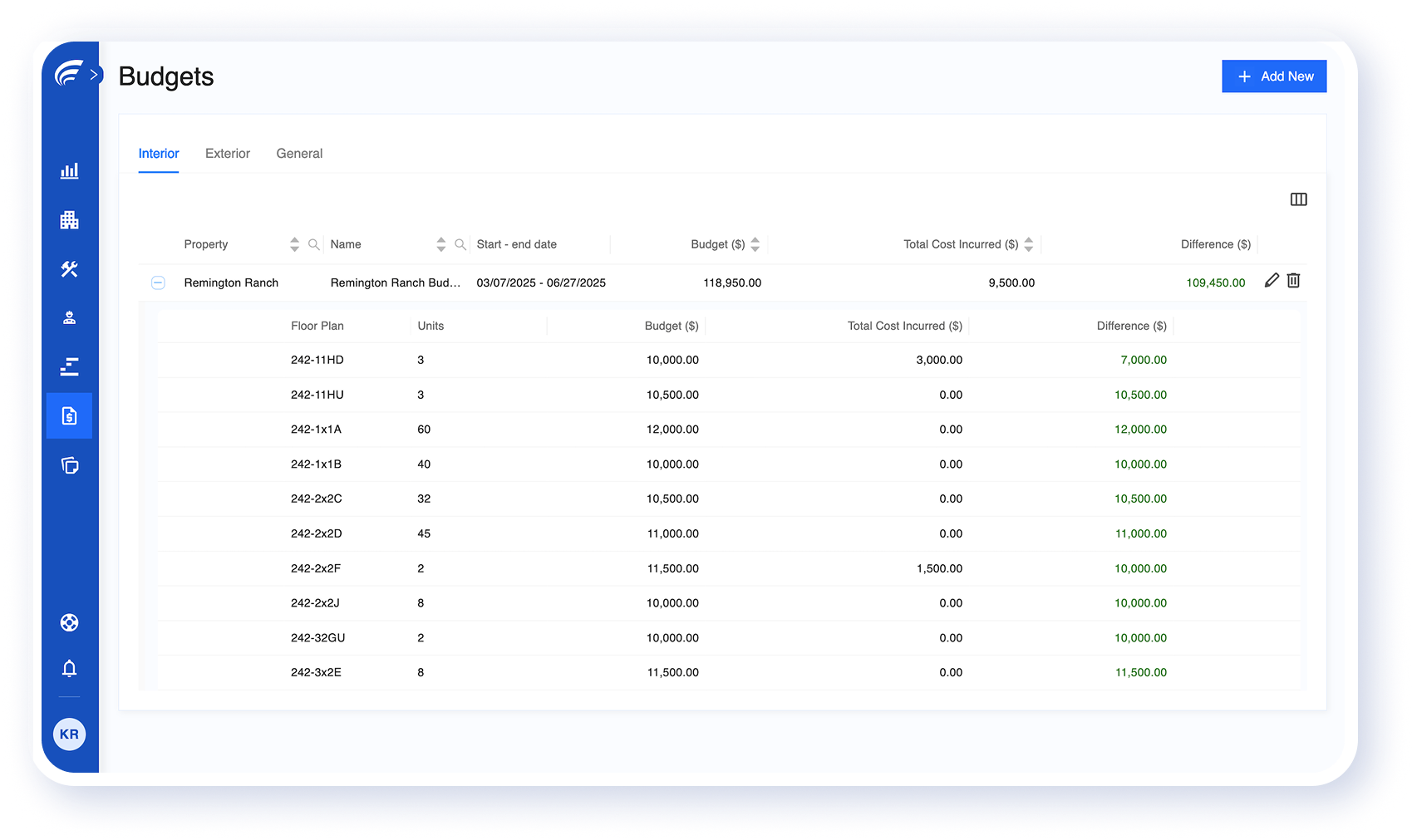Click the 03/07/2025 - 06/27/2025 date cell

541,283
